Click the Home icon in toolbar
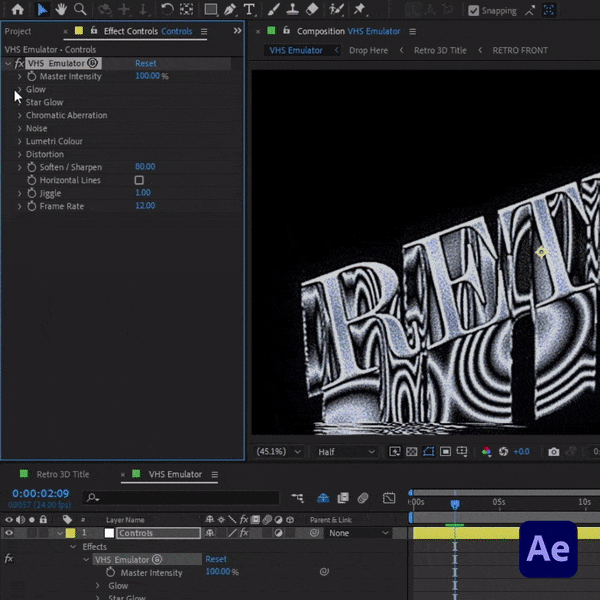The image size is (600, 600). click(x=17, y=10)
